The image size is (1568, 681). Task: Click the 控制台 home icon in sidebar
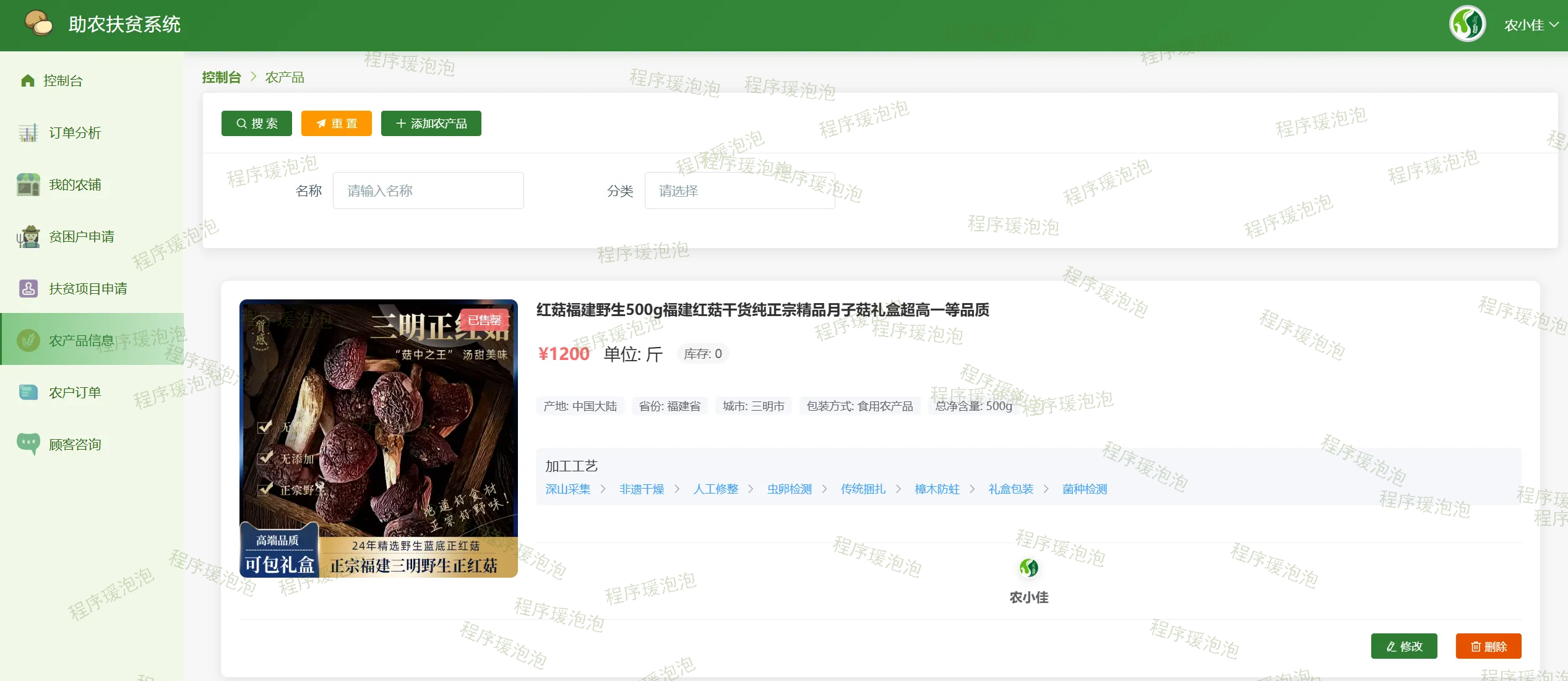click(27, 81)
